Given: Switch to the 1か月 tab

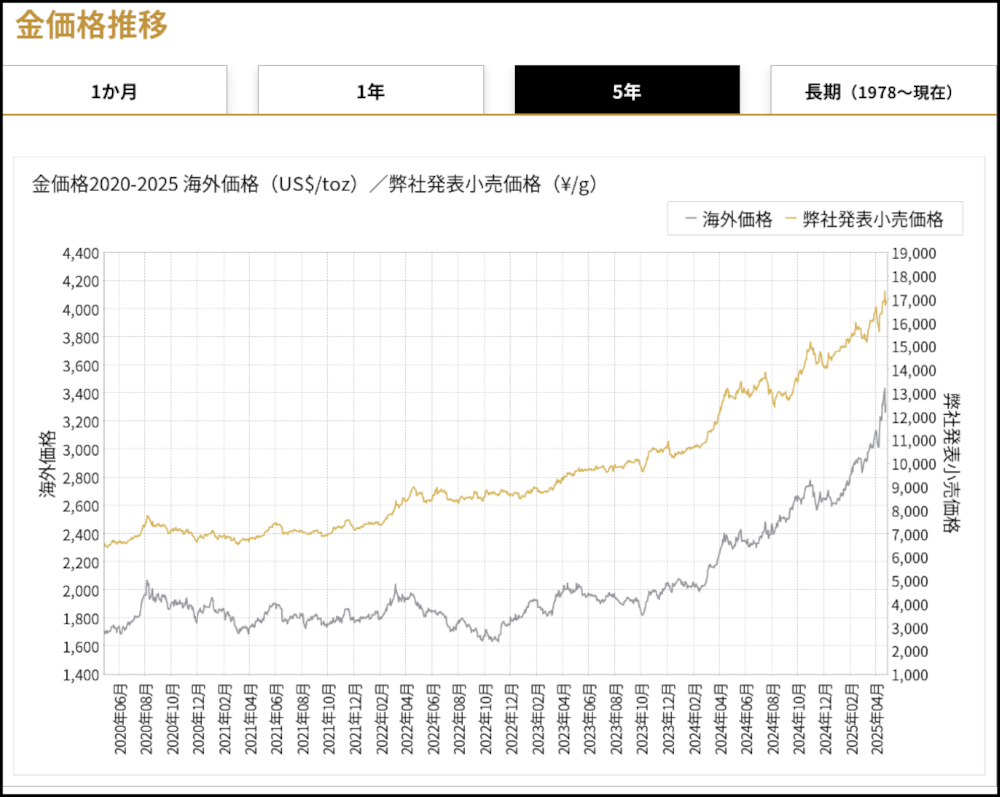Looking at the screenshot, I should 114,91.
